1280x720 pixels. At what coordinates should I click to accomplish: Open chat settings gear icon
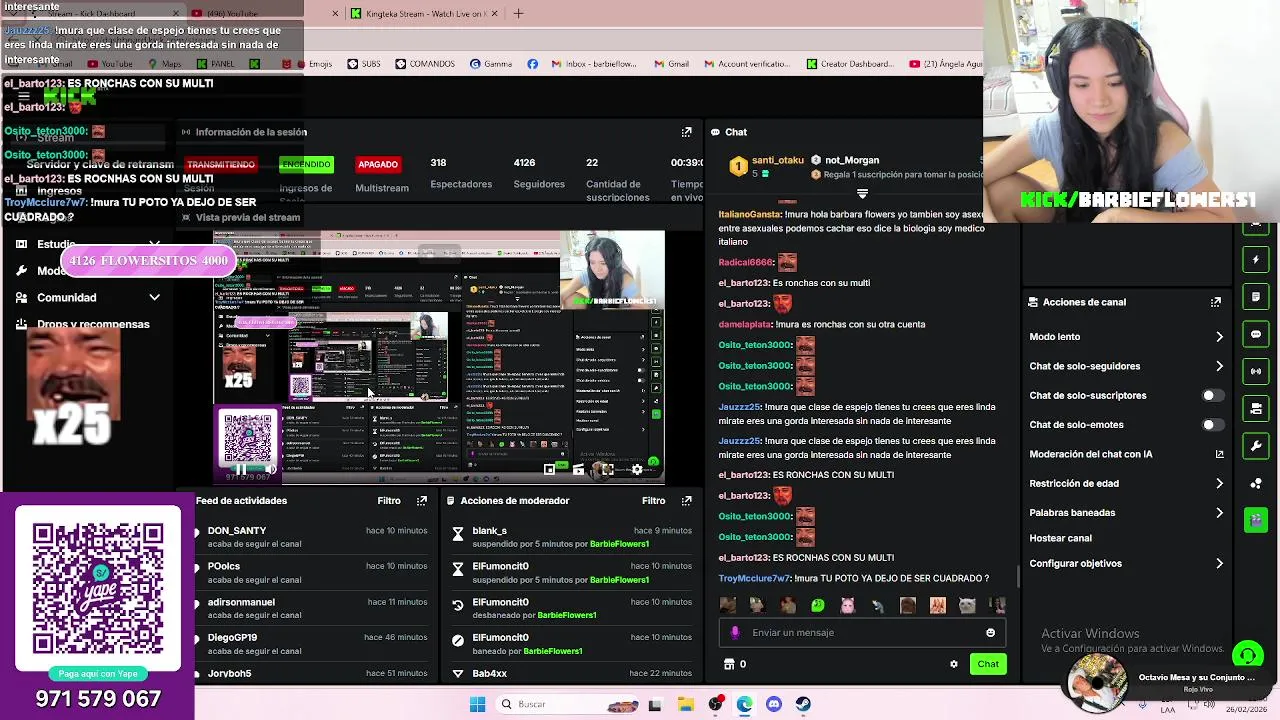click(954, 664)
